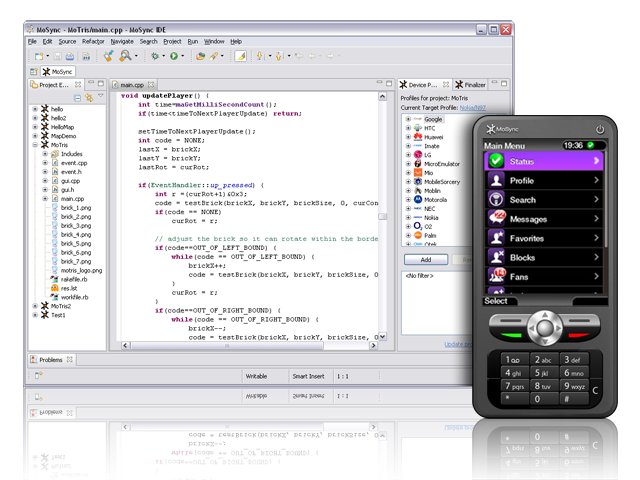The width and height of the screenshot is (640, 480).
Task: Click the current target profile link
Action: pos(473,108)
